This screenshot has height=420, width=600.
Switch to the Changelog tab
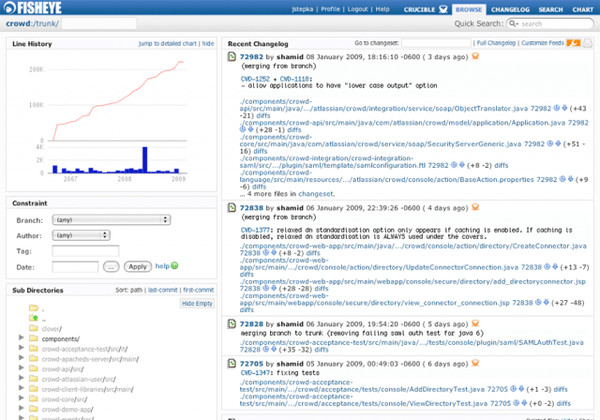(510, 8)
